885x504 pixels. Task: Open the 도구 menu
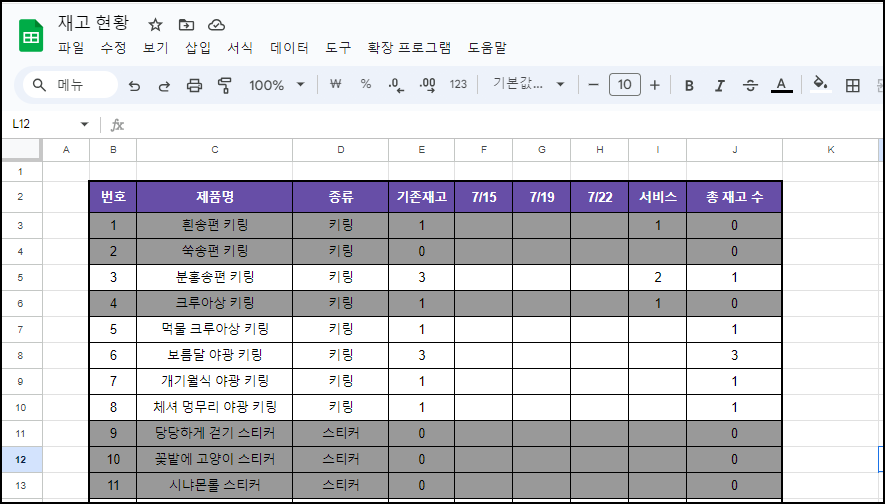click(338, 48)
